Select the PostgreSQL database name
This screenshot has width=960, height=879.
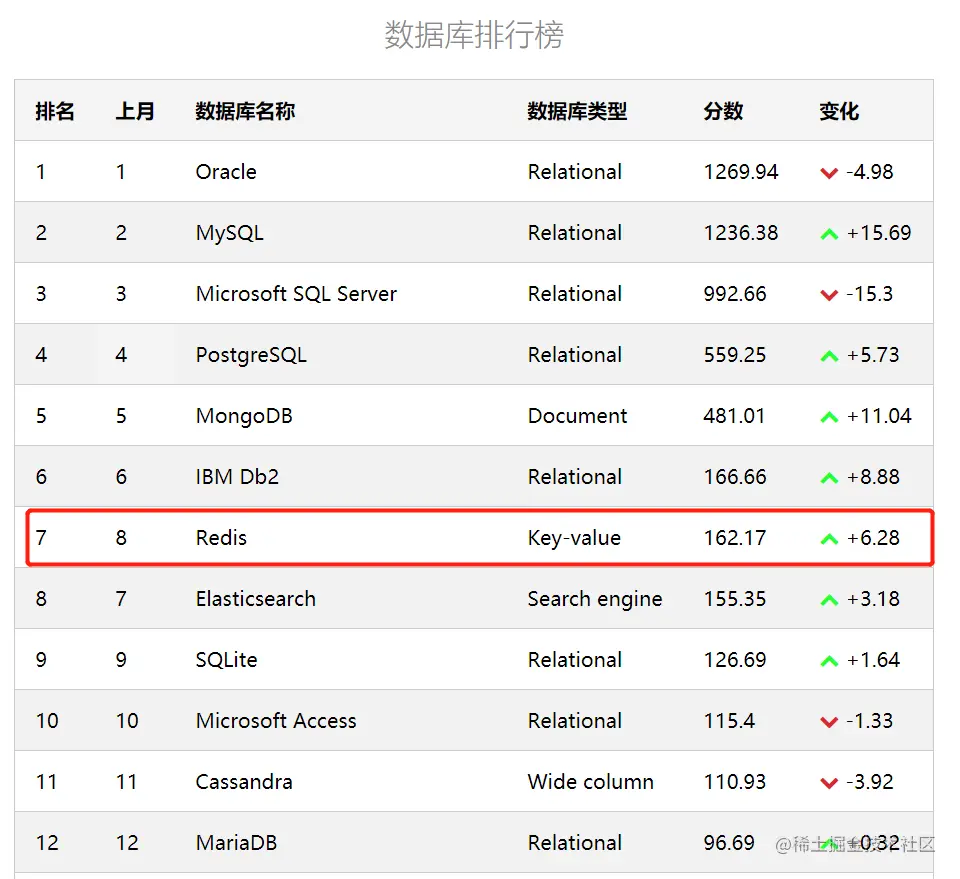251,355
